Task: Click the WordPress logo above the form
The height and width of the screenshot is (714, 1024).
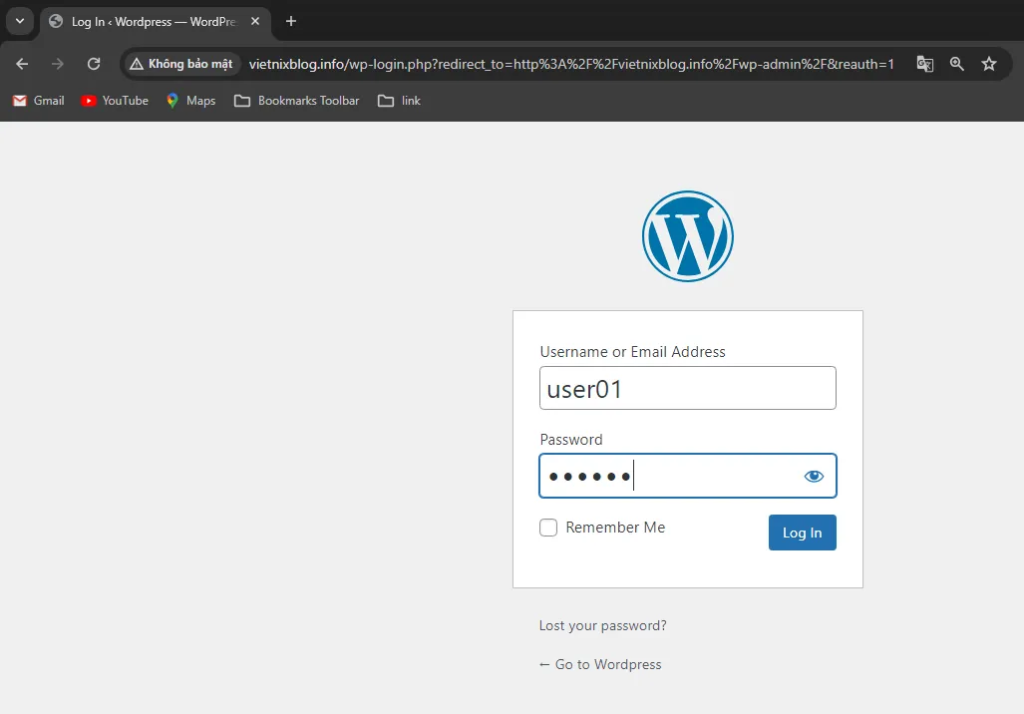Action: [687, 236]
